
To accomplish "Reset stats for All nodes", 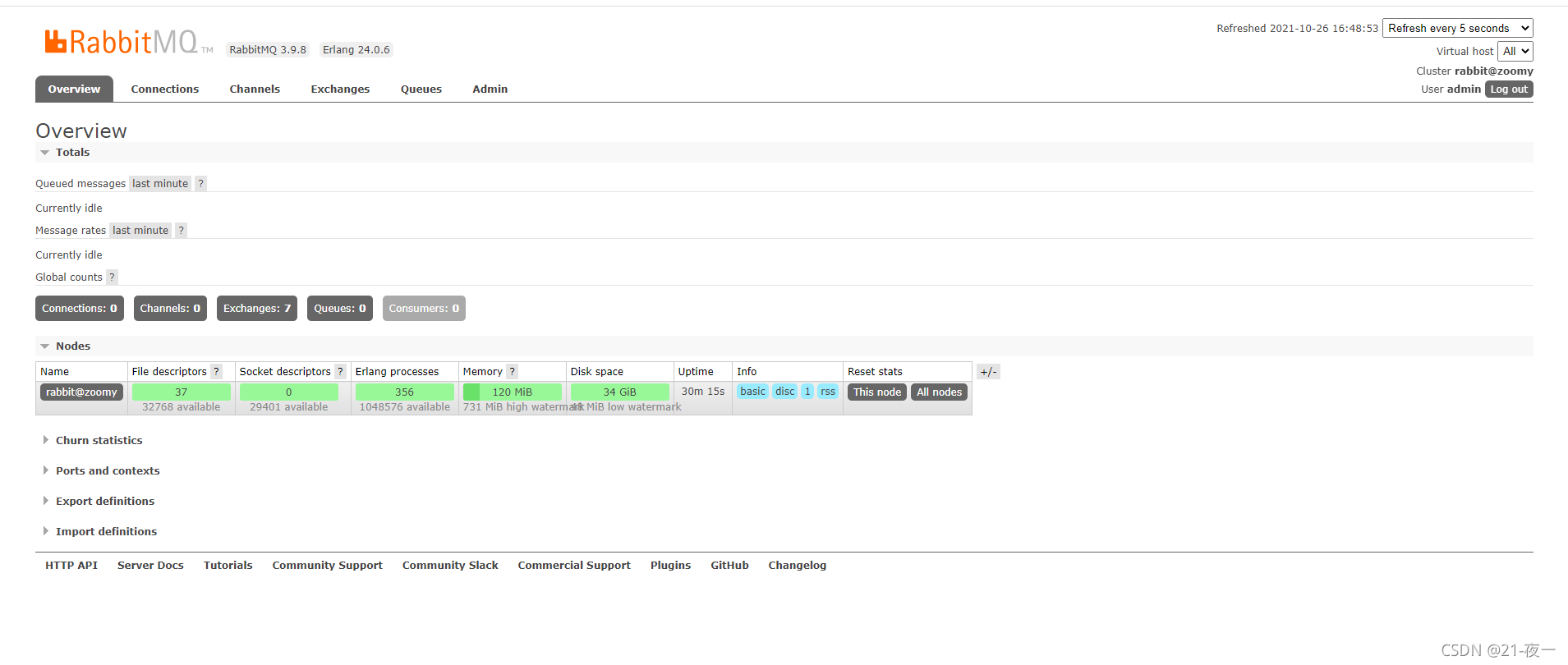I will tap(939, 392).
